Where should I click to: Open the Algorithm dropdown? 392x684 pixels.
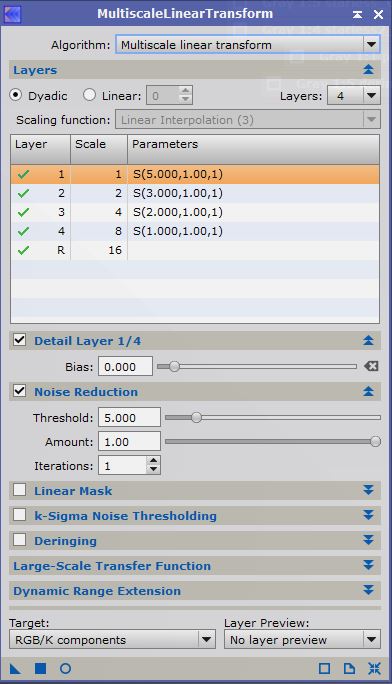click(247, 44)
